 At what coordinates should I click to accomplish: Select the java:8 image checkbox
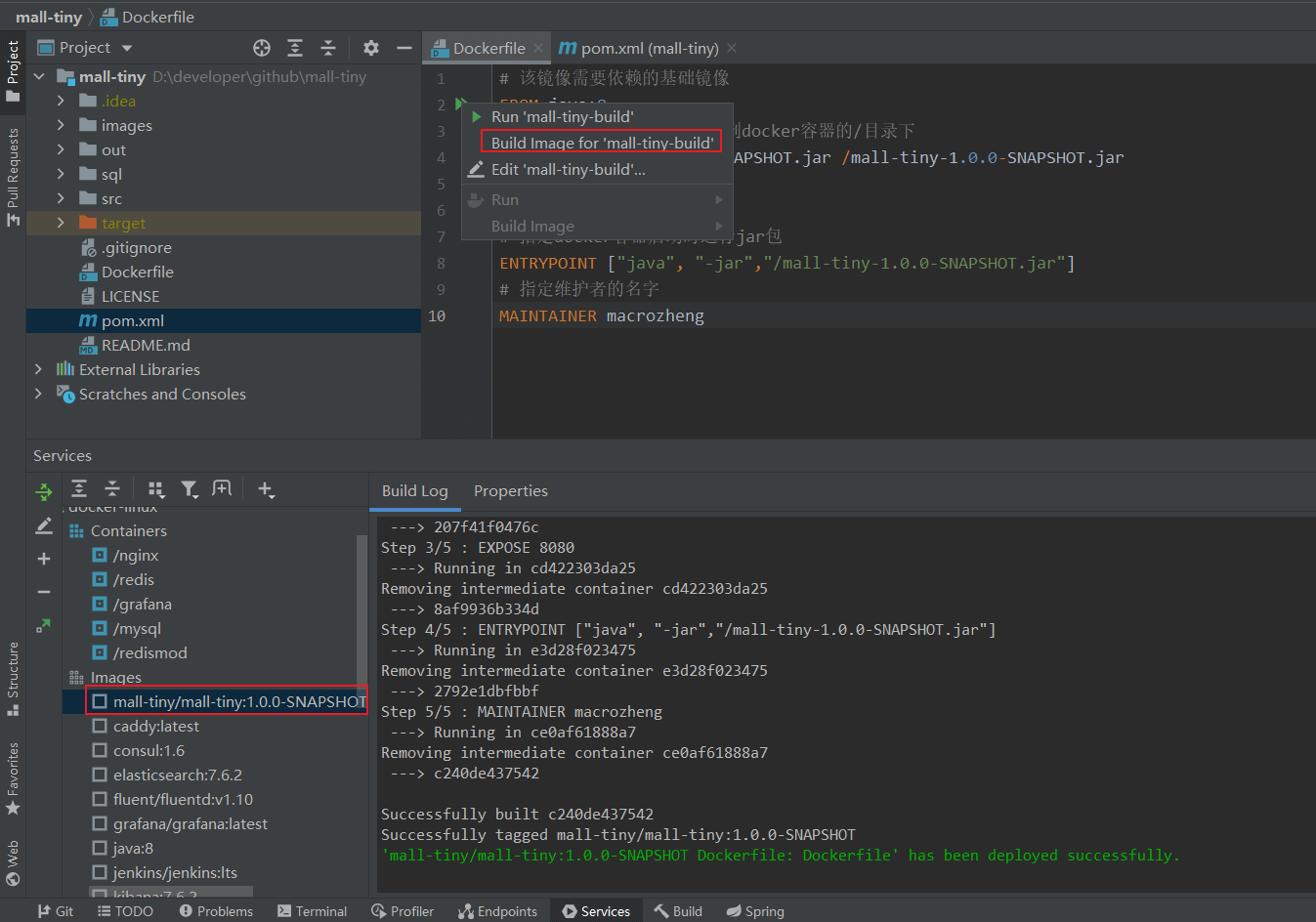(x=100, y=848)
